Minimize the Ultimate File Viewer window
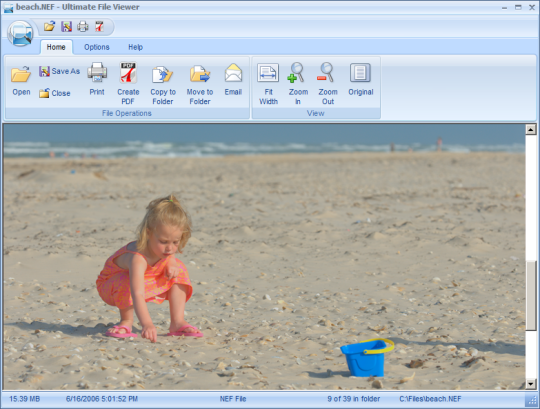 (x=505, y=8)
